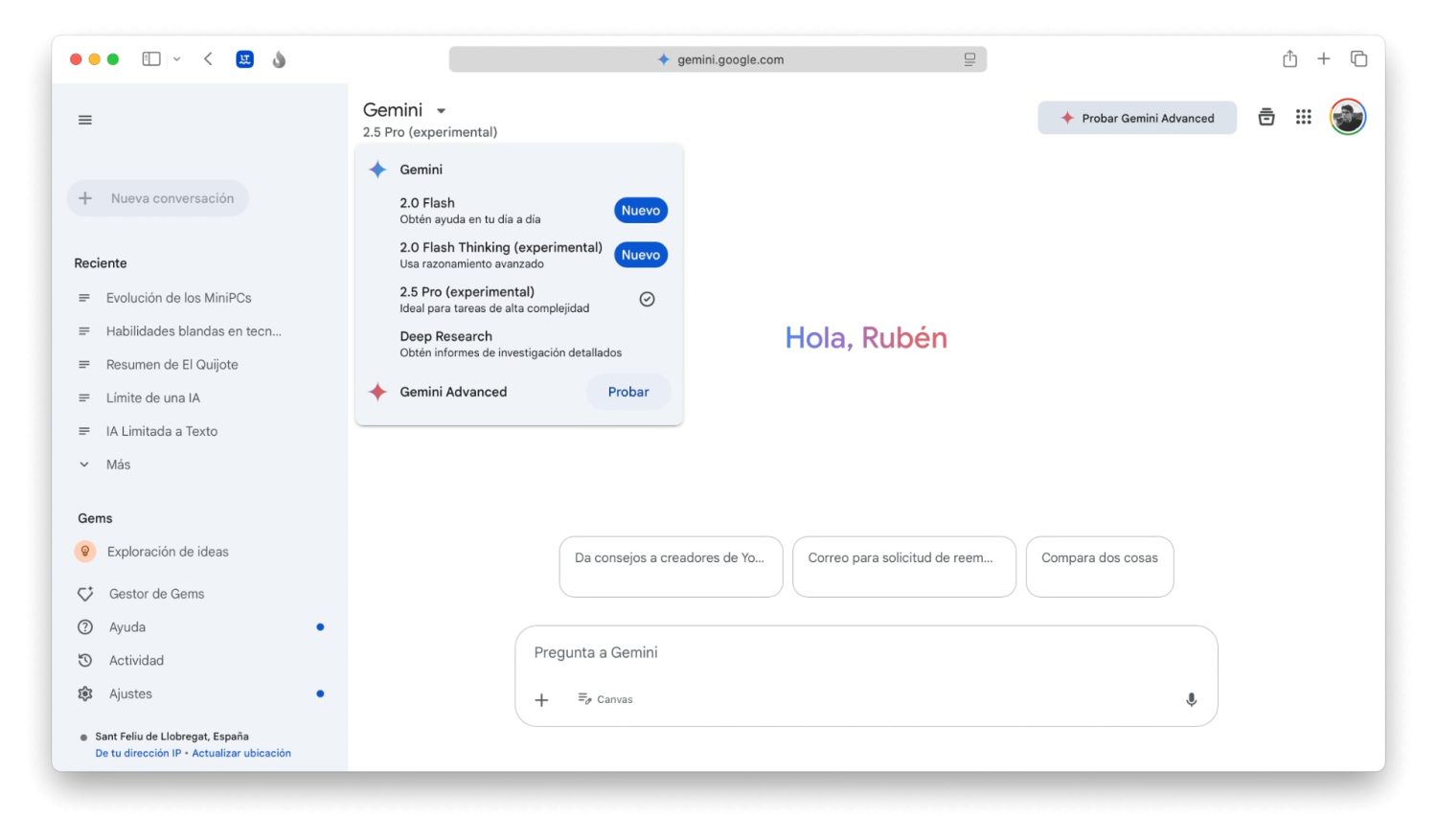
Task: Click the Probar button for Gemini Advanced
Action: click(628, 392)
